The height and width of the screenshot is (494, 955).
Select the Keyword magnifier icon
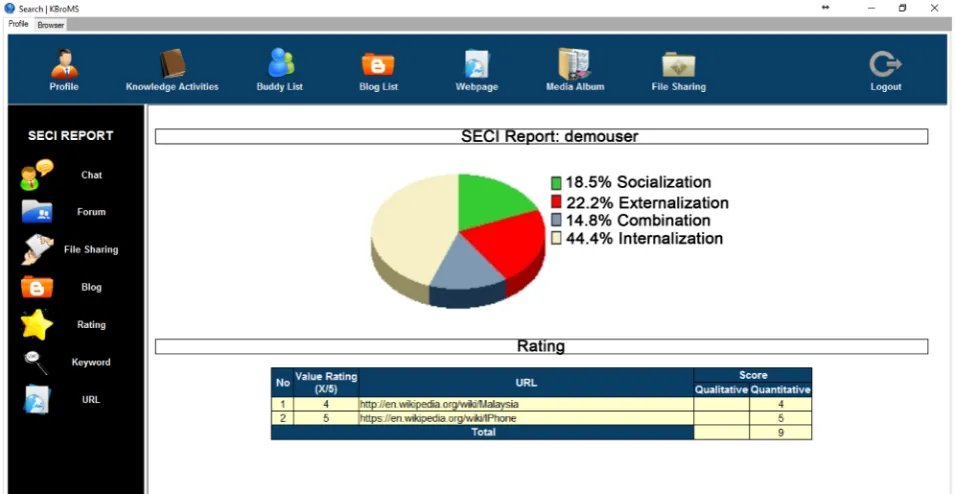pyautogui.click(x=35, y=362)
